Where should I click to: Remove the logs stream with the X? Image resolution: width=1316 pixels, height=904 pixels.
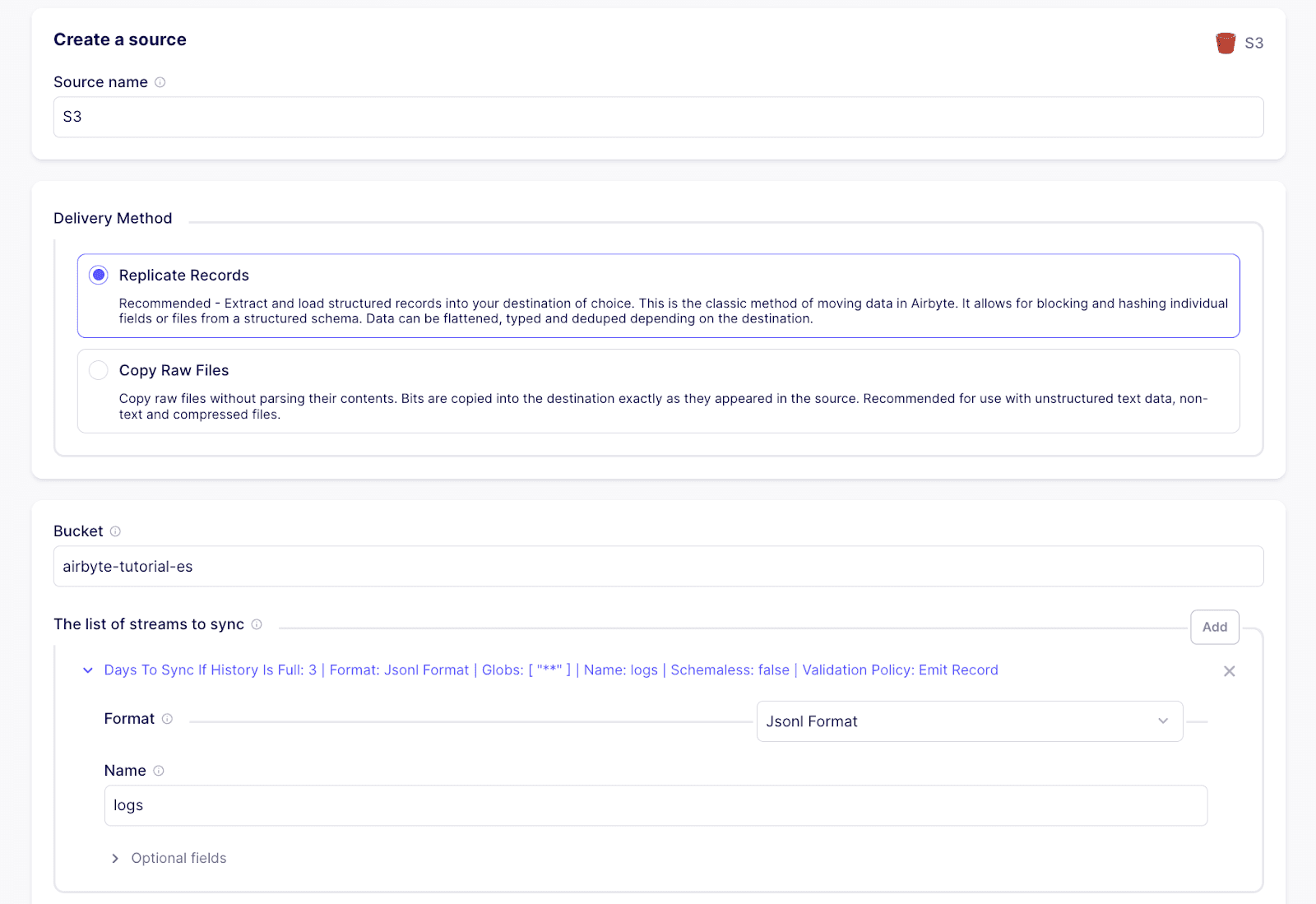coord(1229,671)
